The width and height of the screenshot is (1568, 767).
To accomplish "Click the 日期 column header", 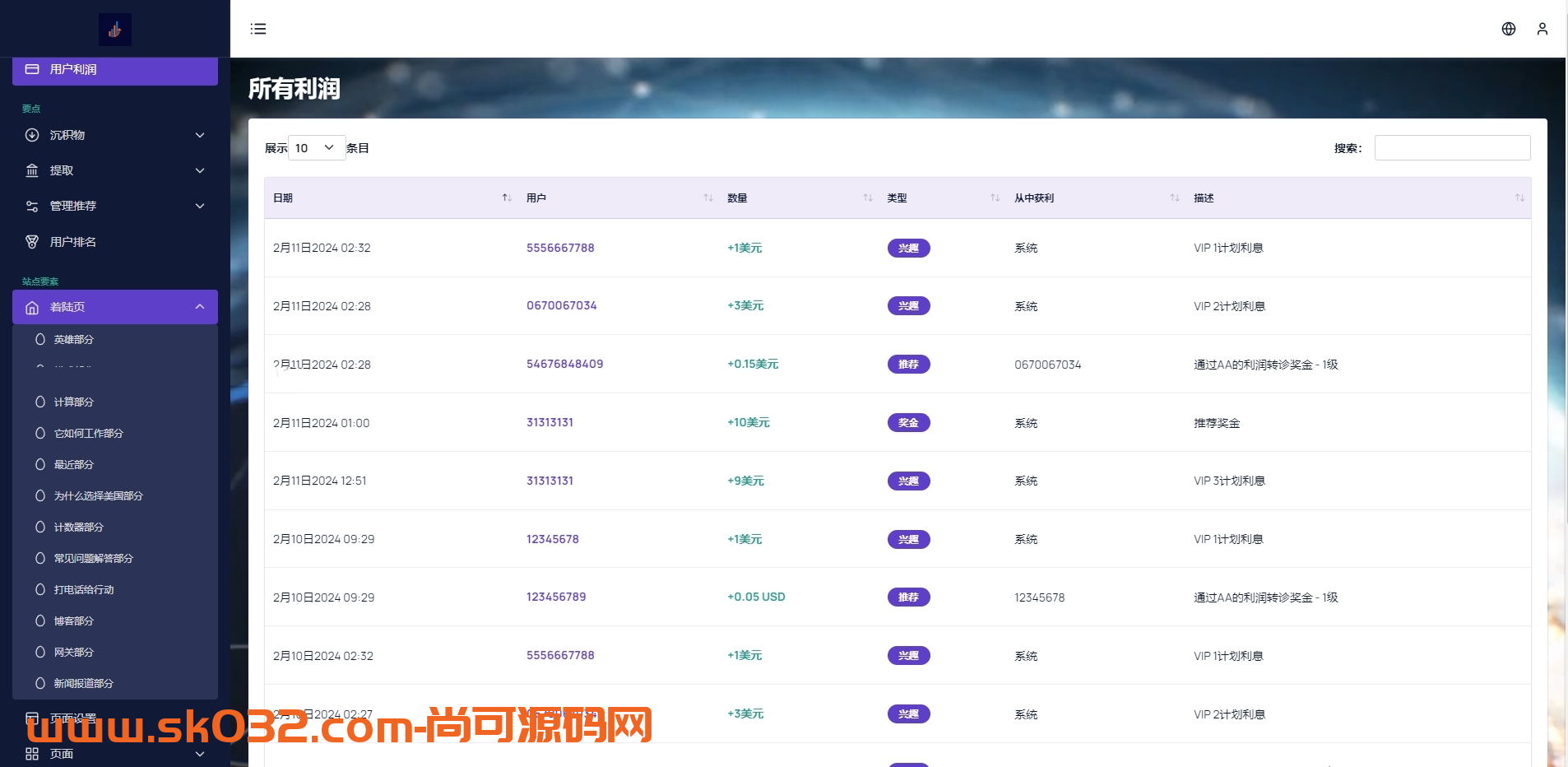I will [391, 198].
